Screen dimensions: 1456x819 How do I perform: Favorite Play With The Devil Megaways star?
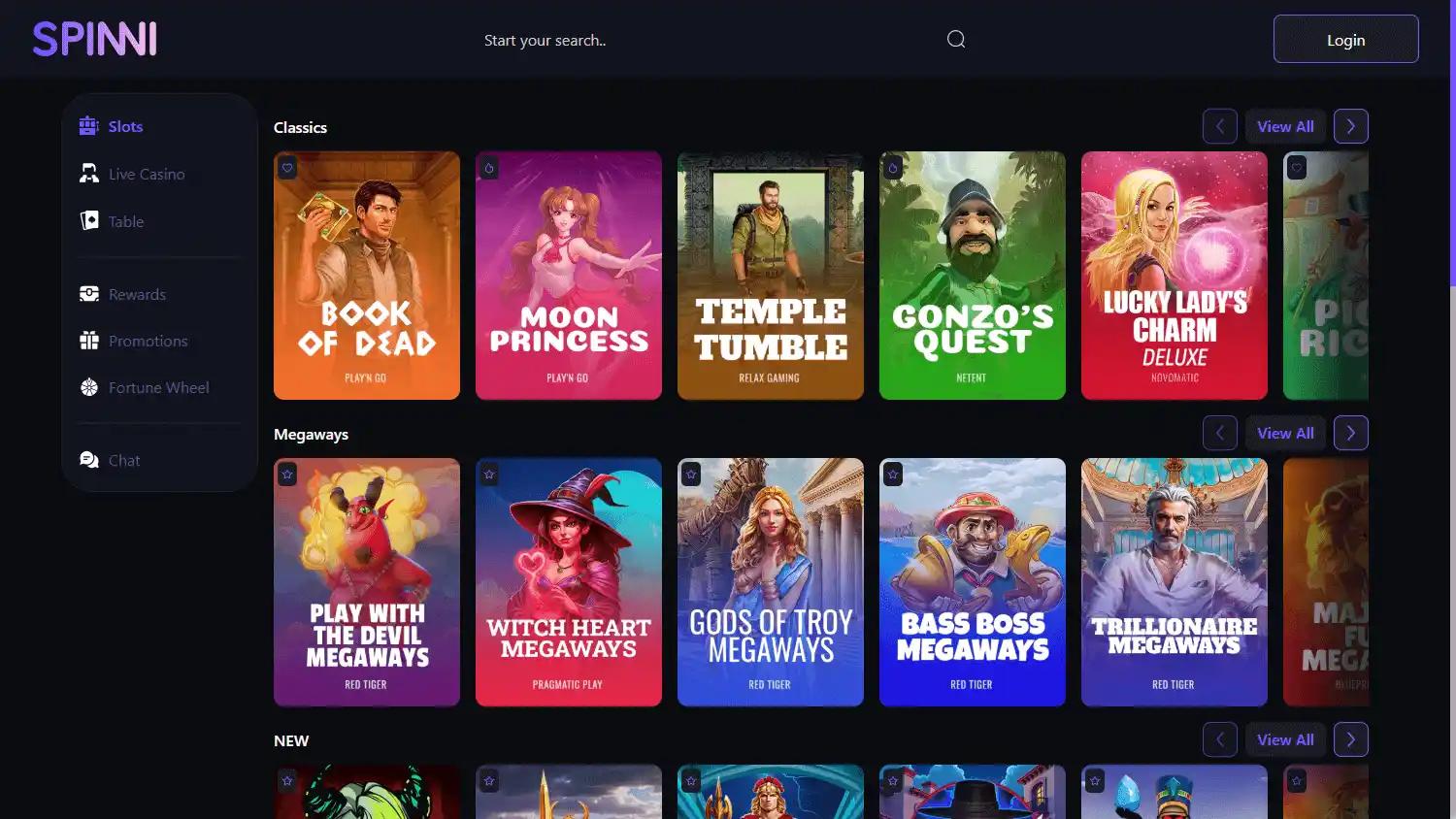(287, 475)
